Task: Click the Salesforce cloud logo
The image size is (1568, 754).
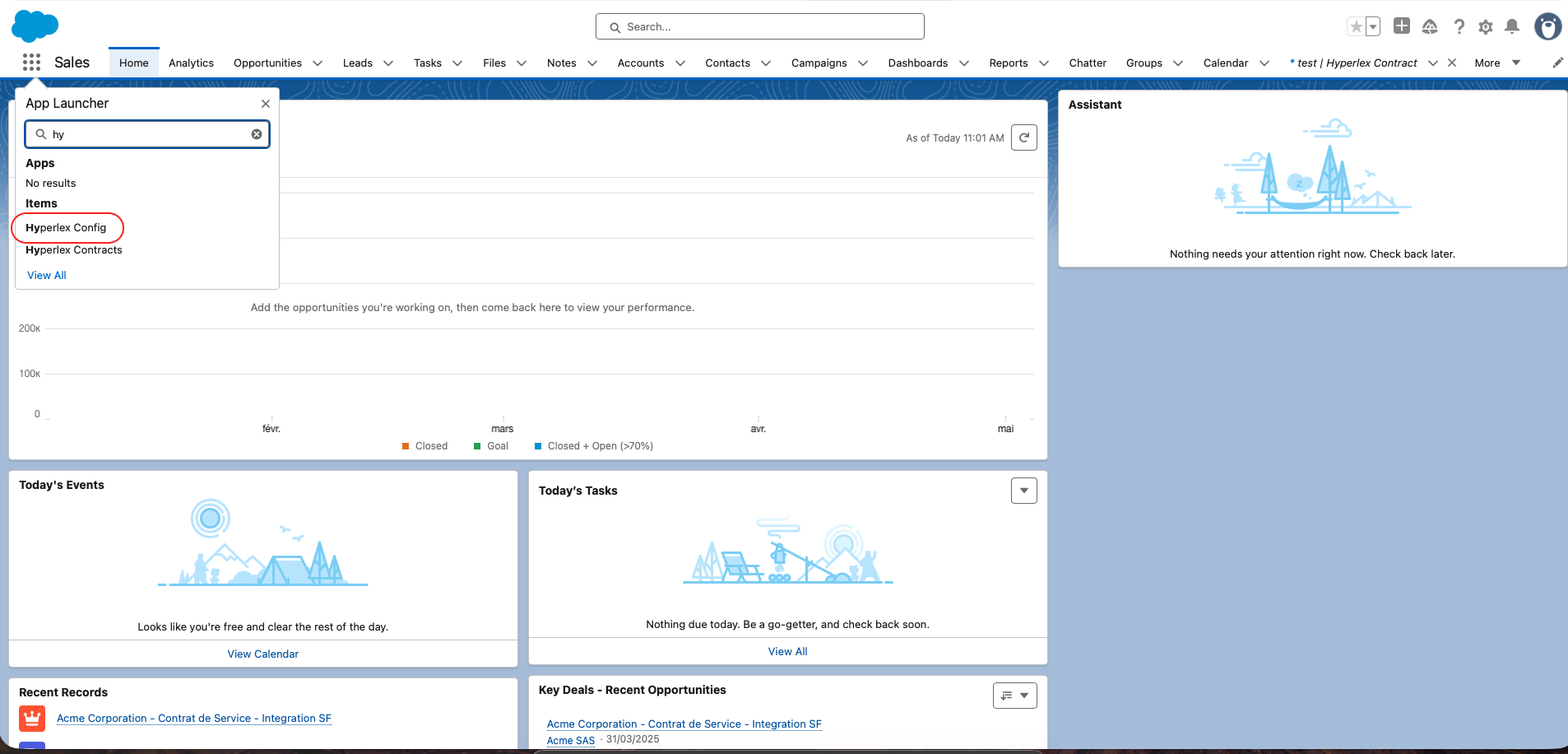Action: point(35,26)
